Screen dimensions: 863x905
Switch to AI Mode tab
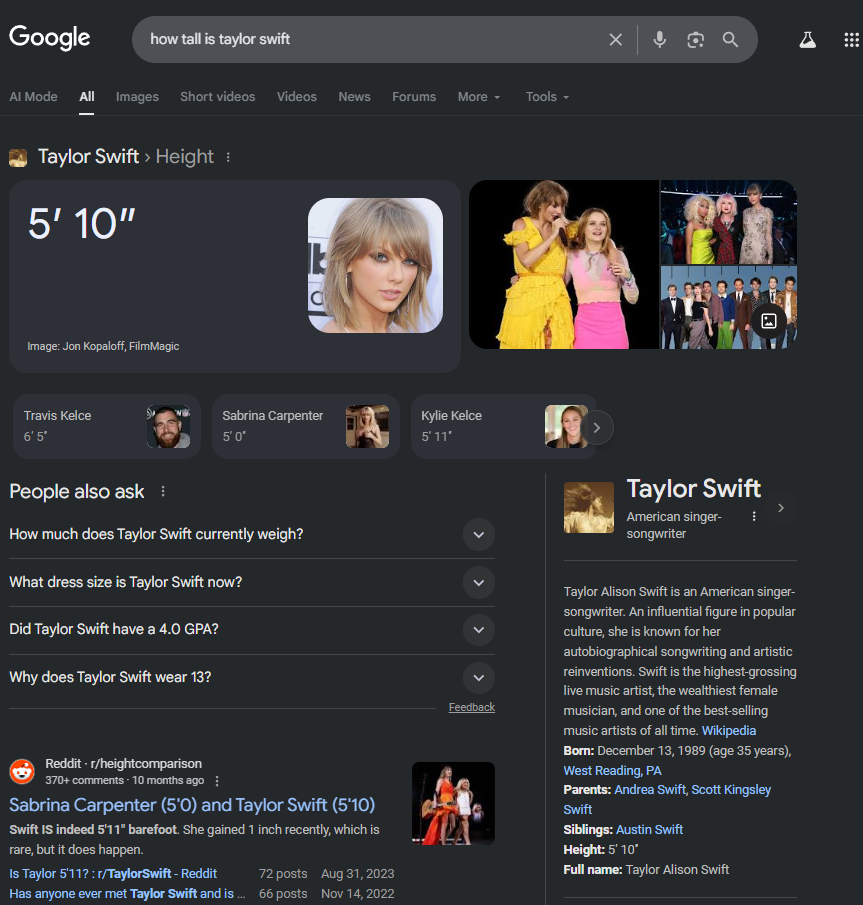33,97
